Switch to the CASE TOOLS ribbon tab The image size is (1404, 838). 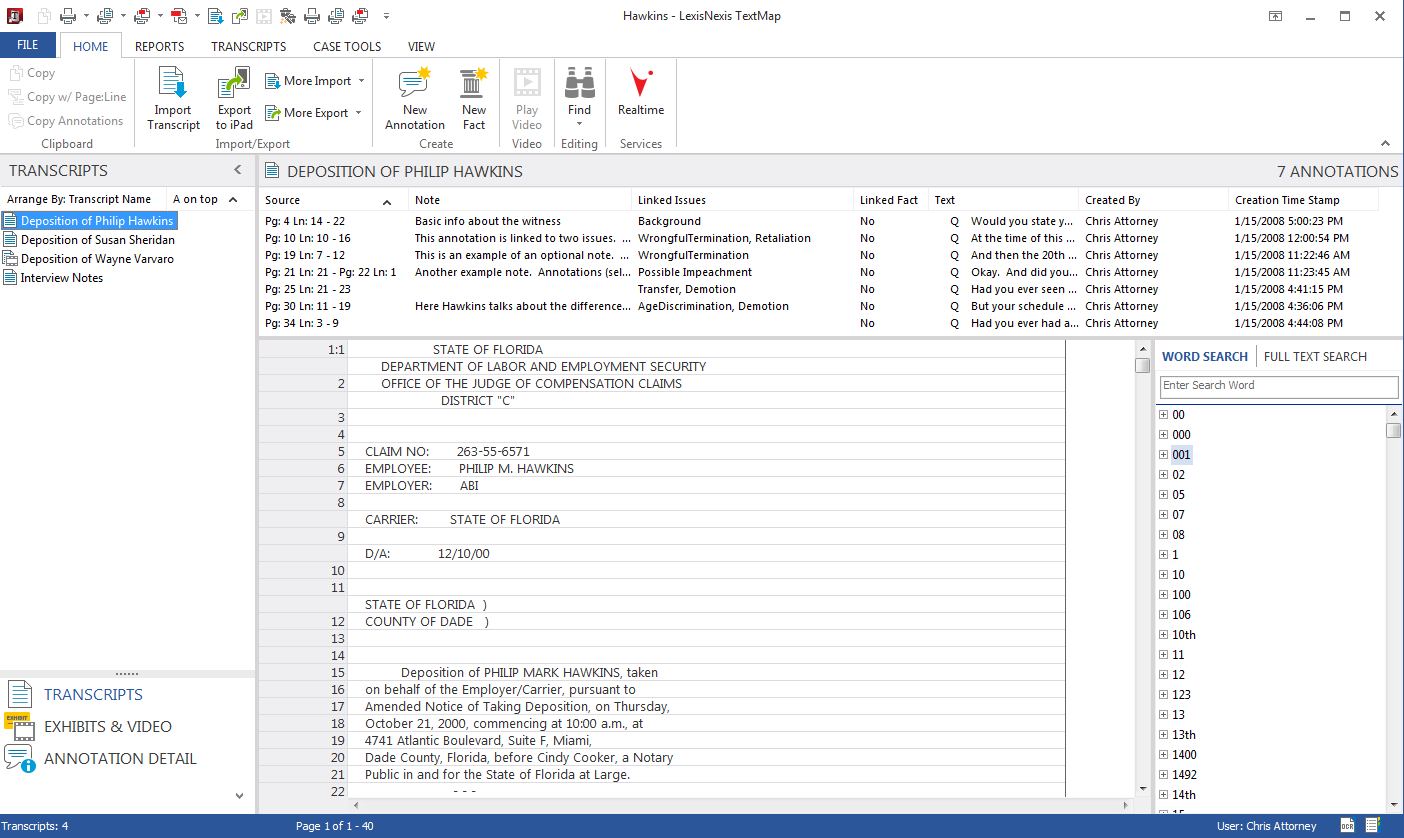pyautogui.click(x=347, y=47)
